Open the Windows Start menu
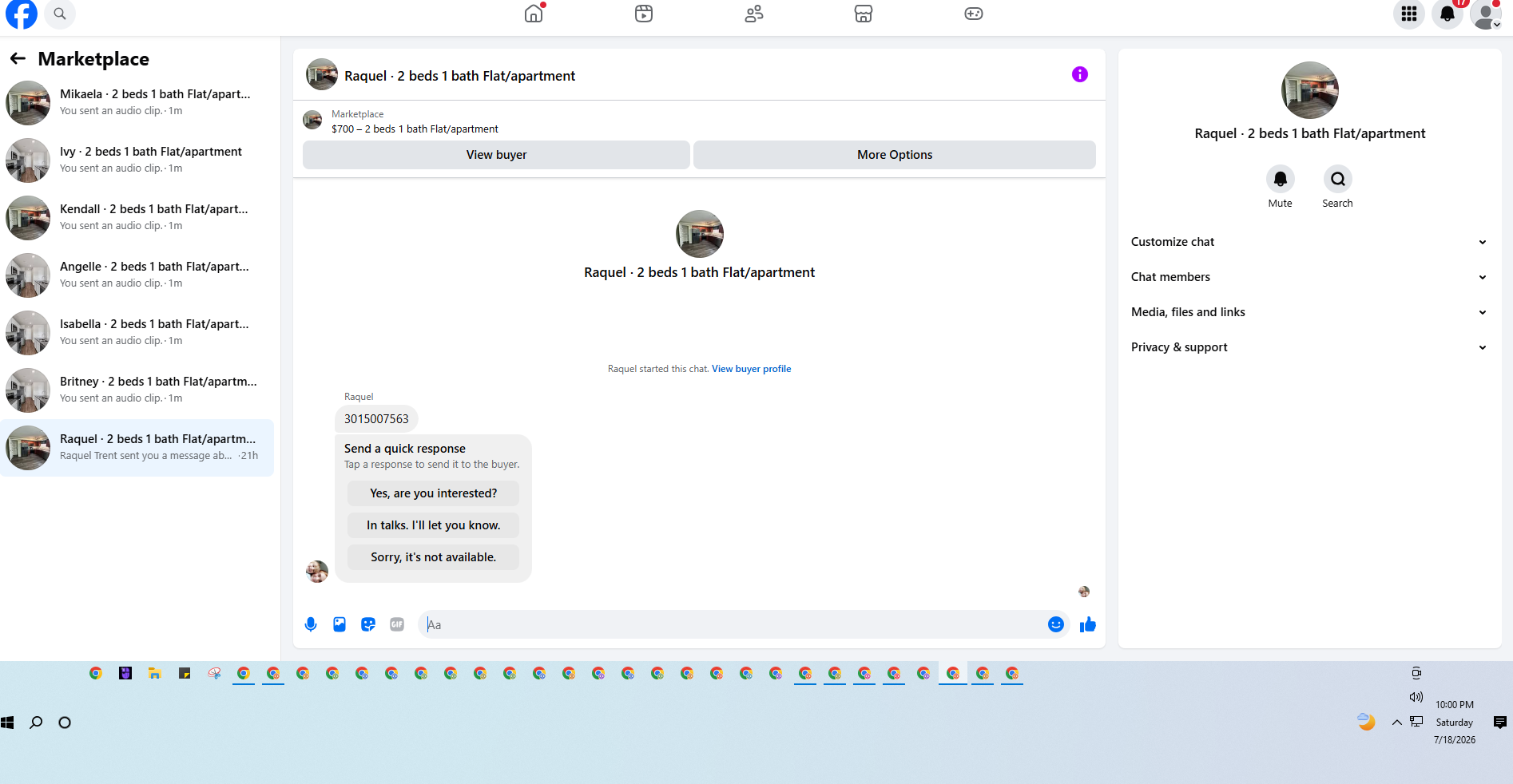The width and height of the screenshot is (1513, 784). point(8,723)
